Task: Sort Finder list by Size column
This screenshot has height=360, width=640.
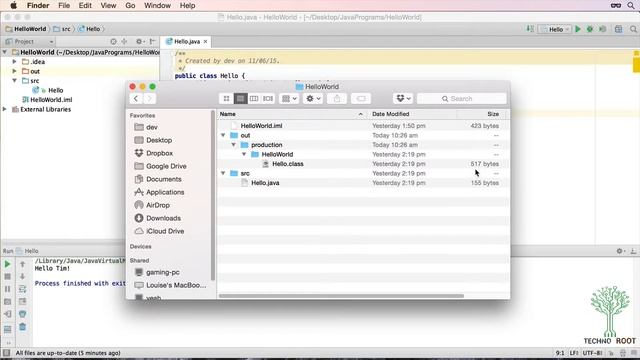Action: tap(482, 114)
